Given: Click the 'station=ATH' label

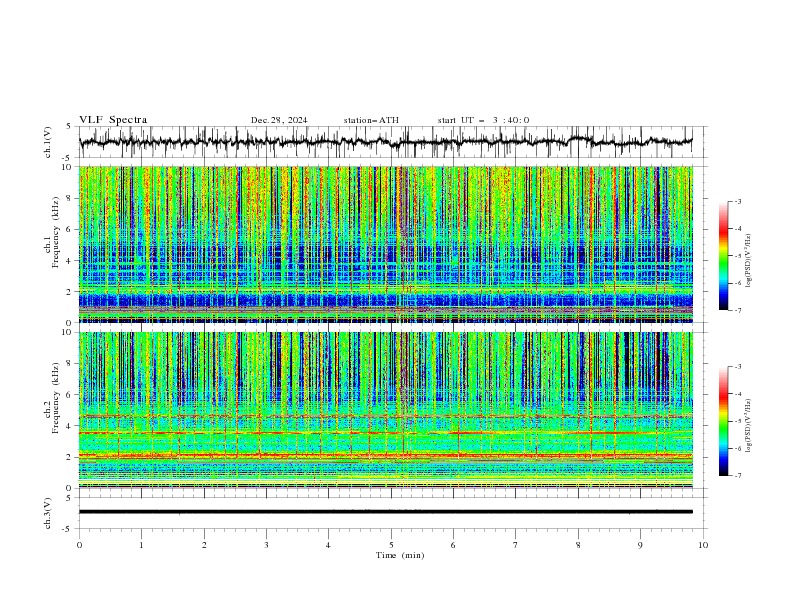Looking at the screenshot, I should tap(371, 120).
